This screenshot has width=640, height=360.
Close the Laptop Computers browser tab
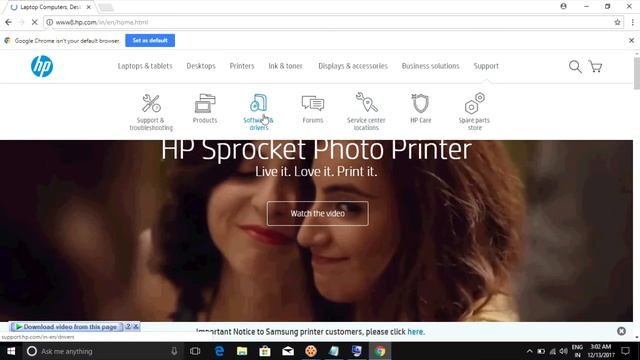89,7
